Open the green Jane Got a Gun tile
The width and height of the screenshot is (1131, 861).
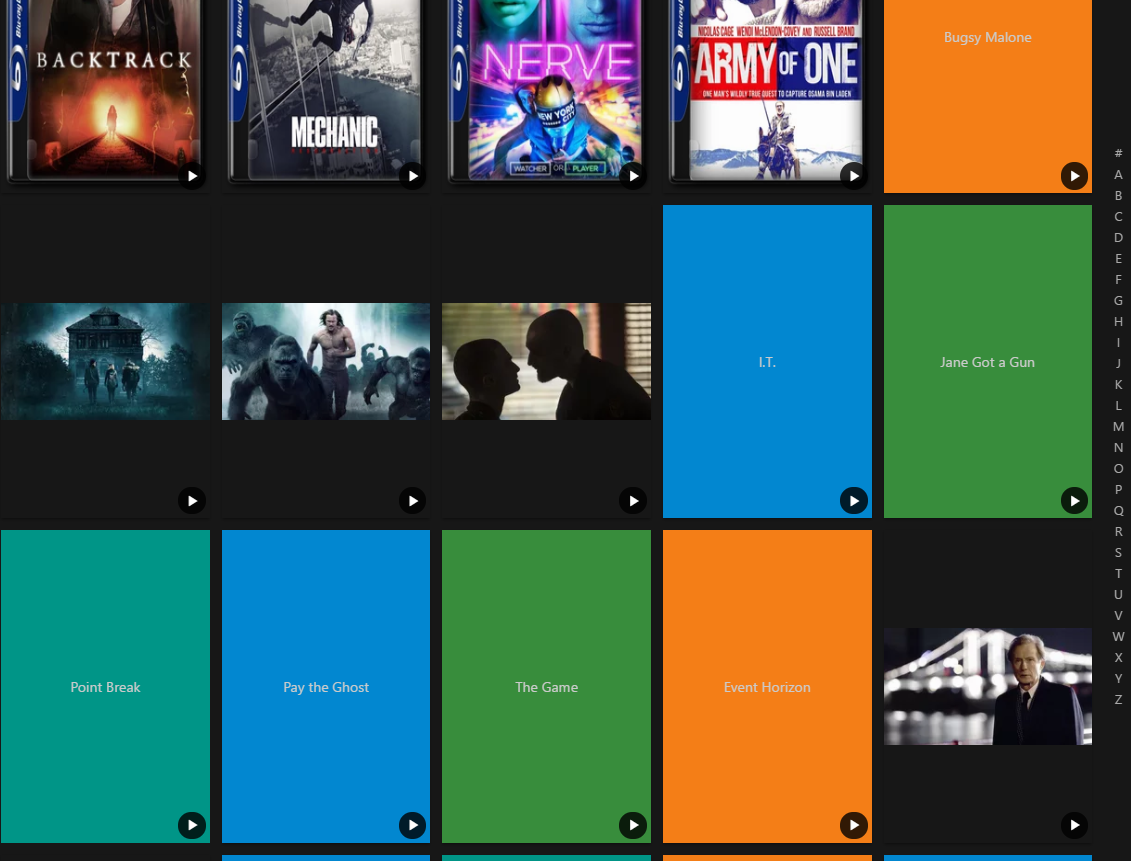pyautogui.click(x=987, y=361)
